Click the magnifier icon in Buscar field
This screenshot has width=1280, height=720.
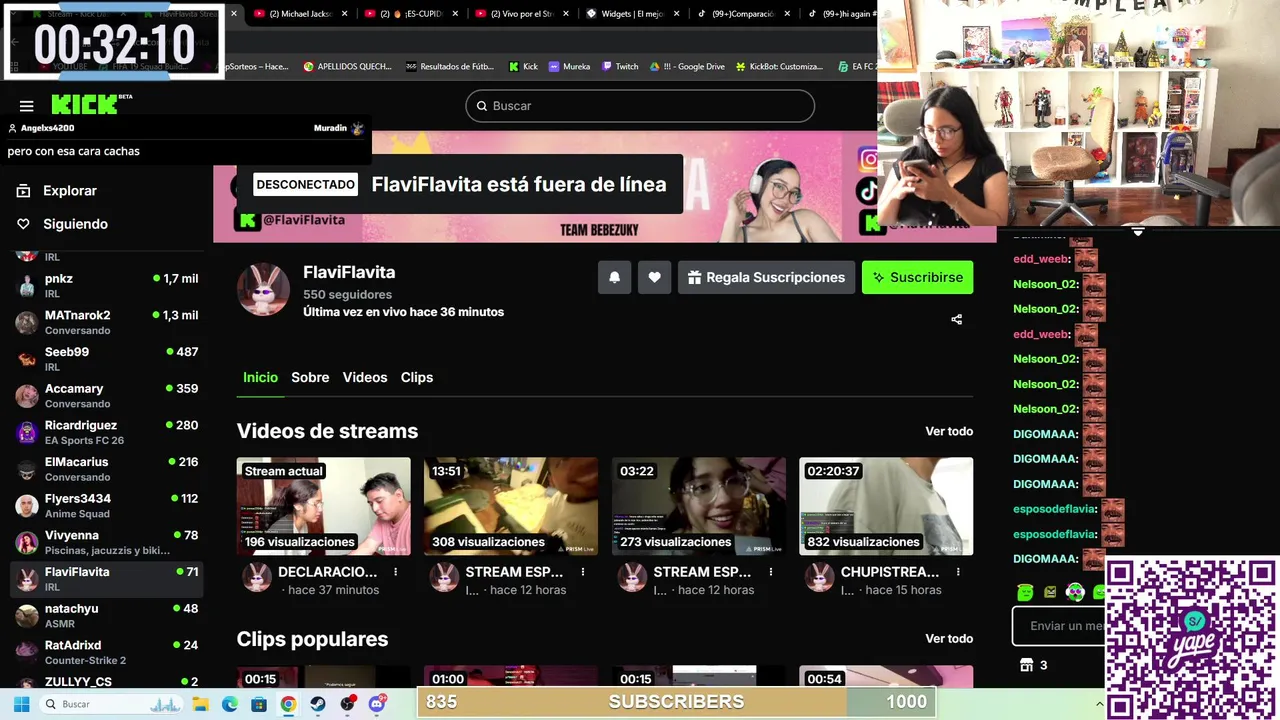click(x=481, y=106)
